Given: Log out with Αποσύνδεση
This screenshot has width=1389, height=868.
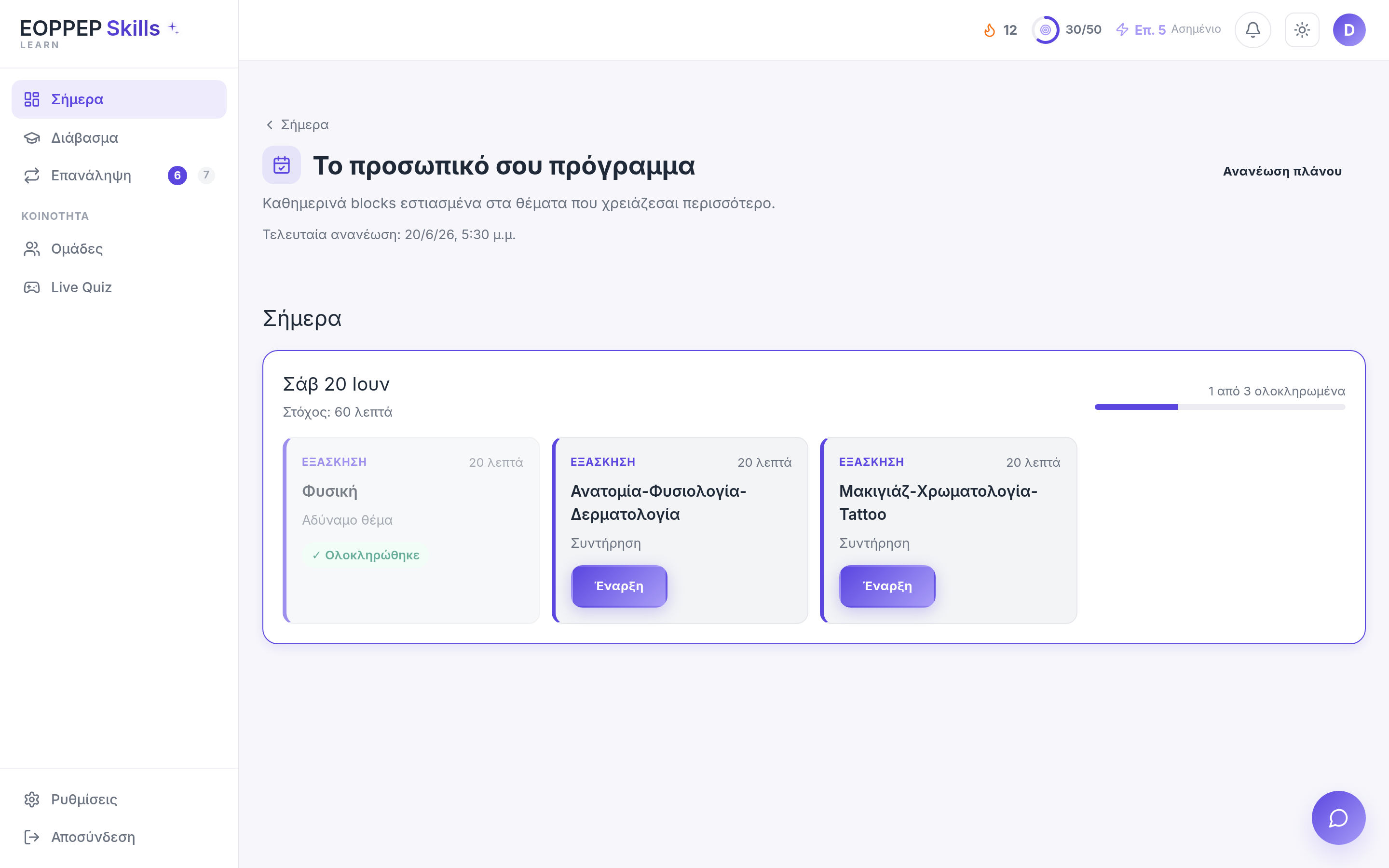Looking at the screenshot, I should pyautogui.click(x=119, y=837).
